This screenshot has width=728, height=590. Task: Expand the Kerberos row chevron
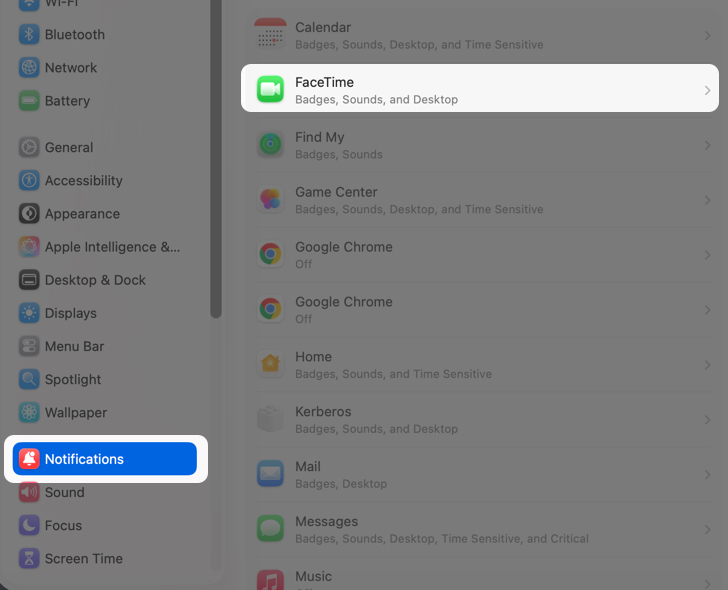(707, 420)
